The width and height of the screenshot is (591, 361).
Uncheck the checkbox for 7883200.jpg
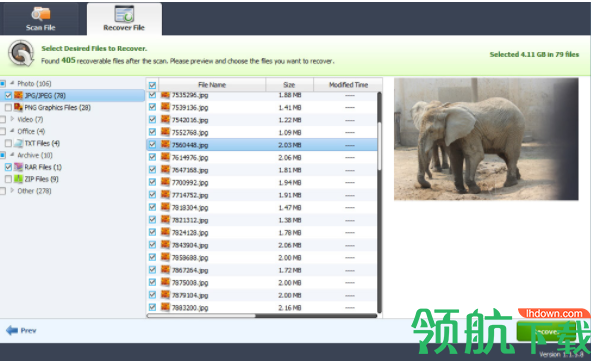pos(152,307)
